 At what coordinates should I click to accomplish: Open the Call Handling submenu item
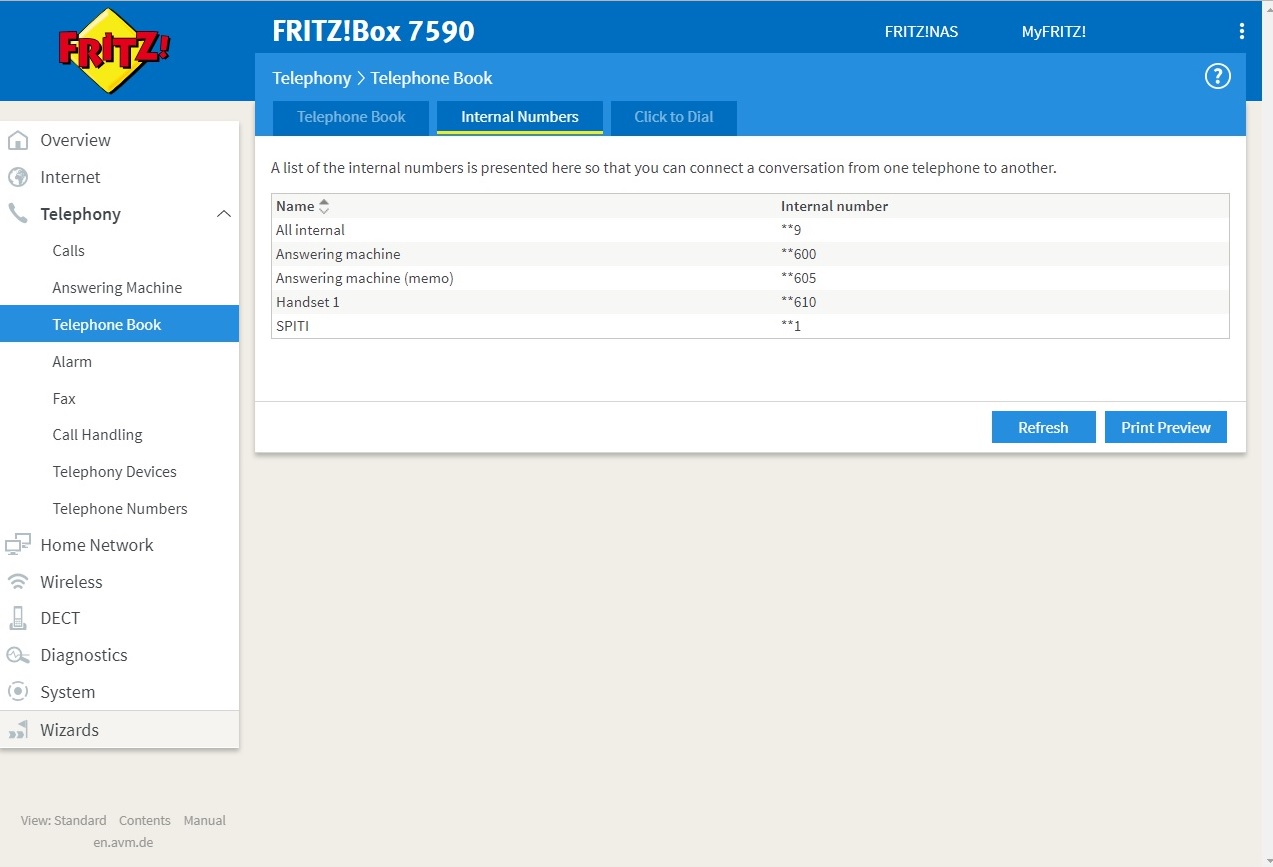pyautogui.click(x=97, y=435)
